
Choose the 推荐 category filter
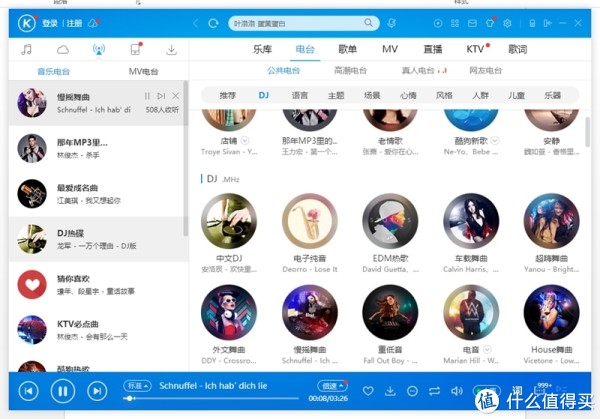(227, 95)
